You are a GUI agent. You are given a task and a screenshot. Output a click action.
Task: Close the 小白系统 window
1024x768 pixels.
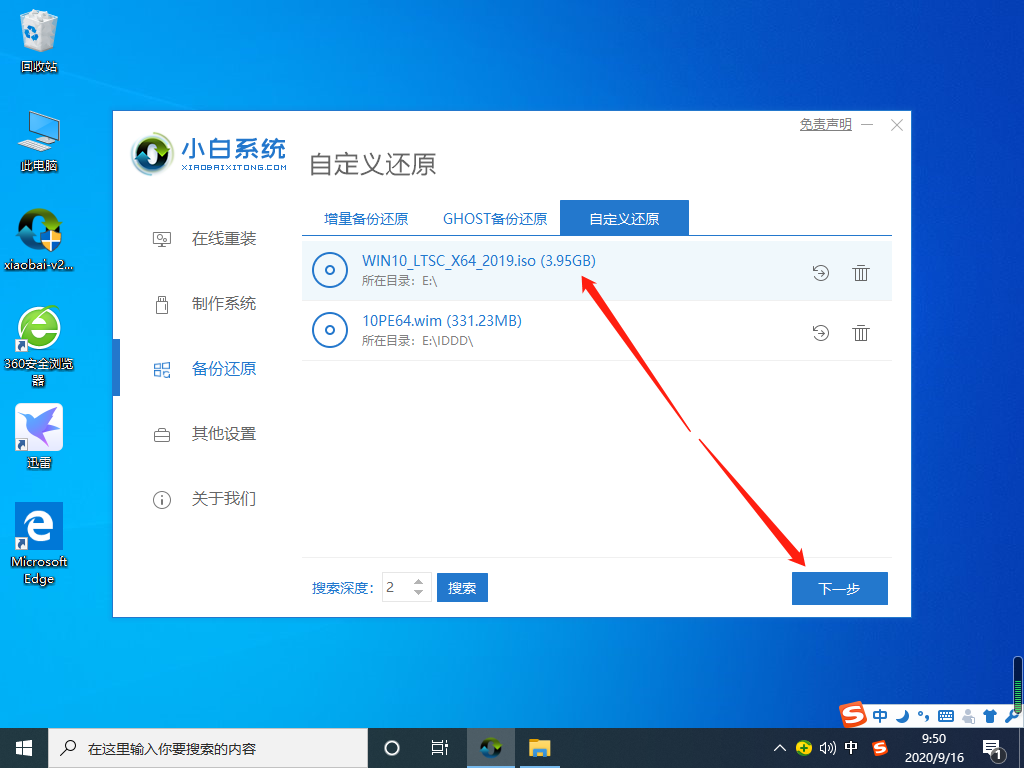[x=897, y=125]
